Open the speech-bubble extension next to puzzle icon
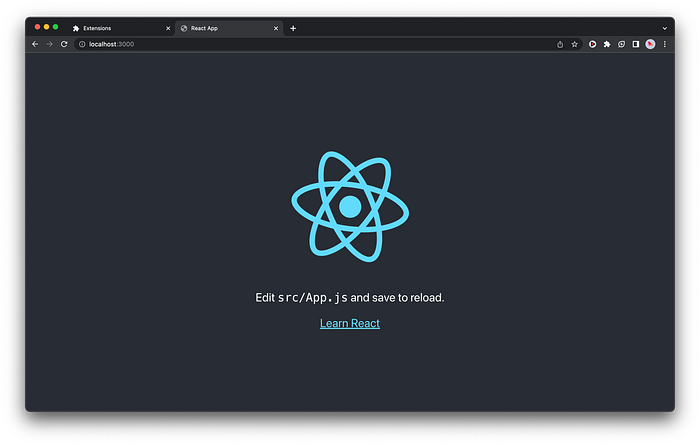This screenshot has width=700, height=445. [x=621, y=44]
